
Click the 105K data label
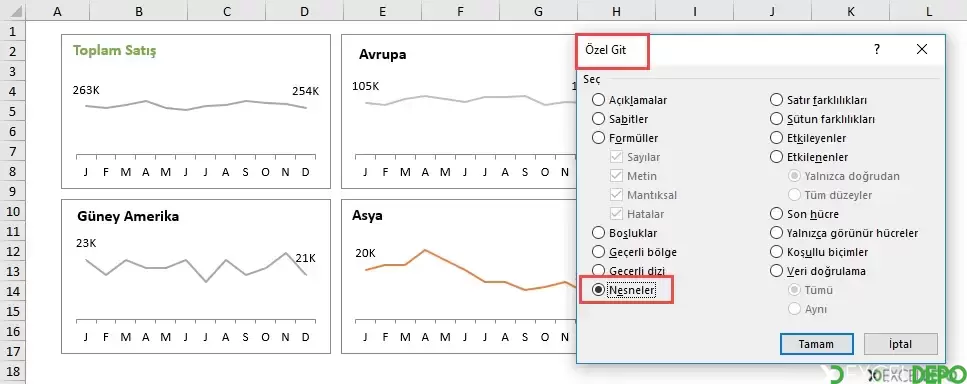366,86
